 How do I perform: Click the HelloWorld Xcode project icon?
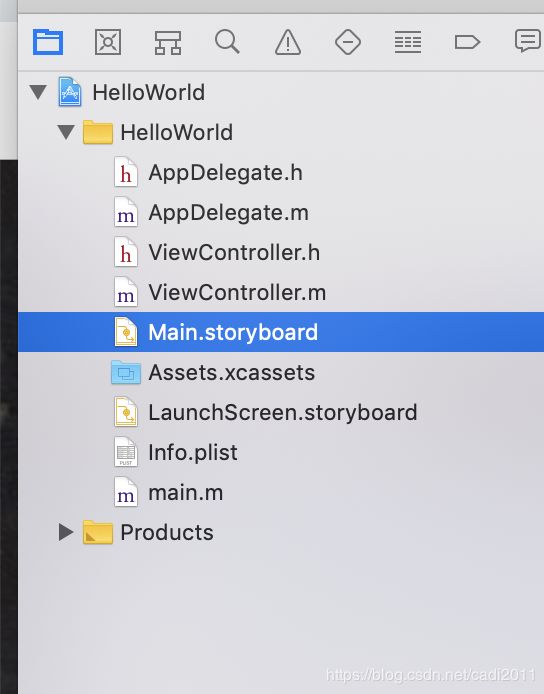point(70,92)
